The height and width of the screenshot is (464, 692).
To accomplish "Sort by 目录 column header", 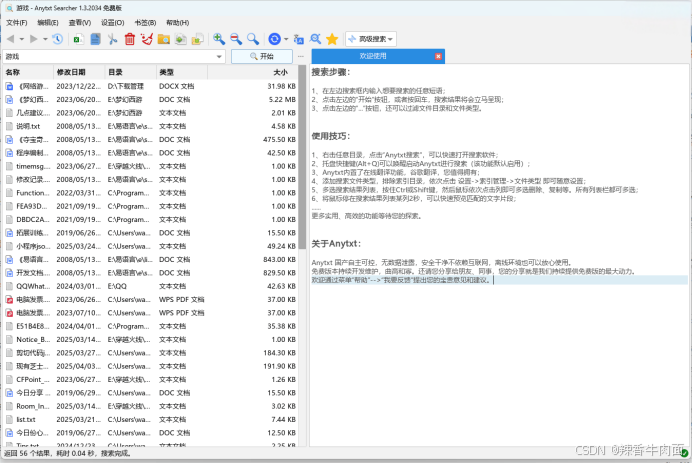I will click(x=131, y=72).
